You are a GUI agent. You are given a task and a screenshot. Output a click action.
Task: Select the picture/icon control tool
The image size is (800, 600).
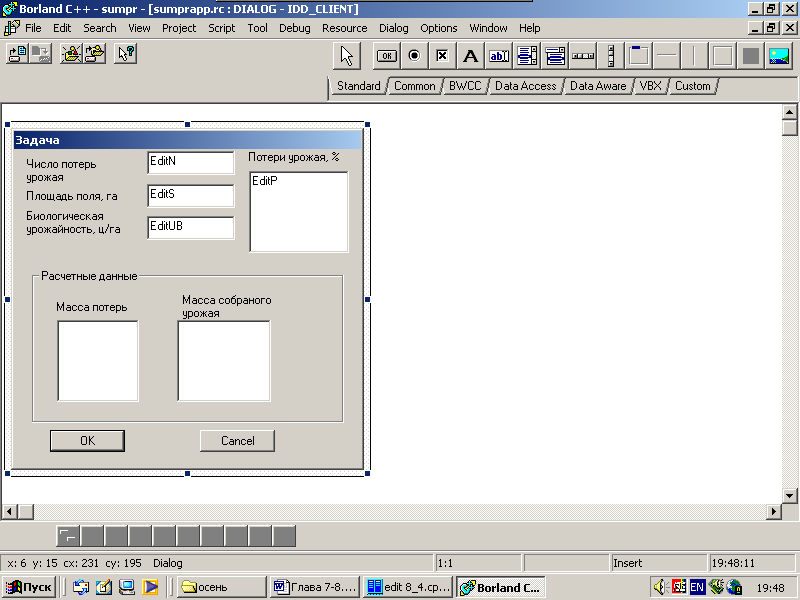[x=779, y=56]
